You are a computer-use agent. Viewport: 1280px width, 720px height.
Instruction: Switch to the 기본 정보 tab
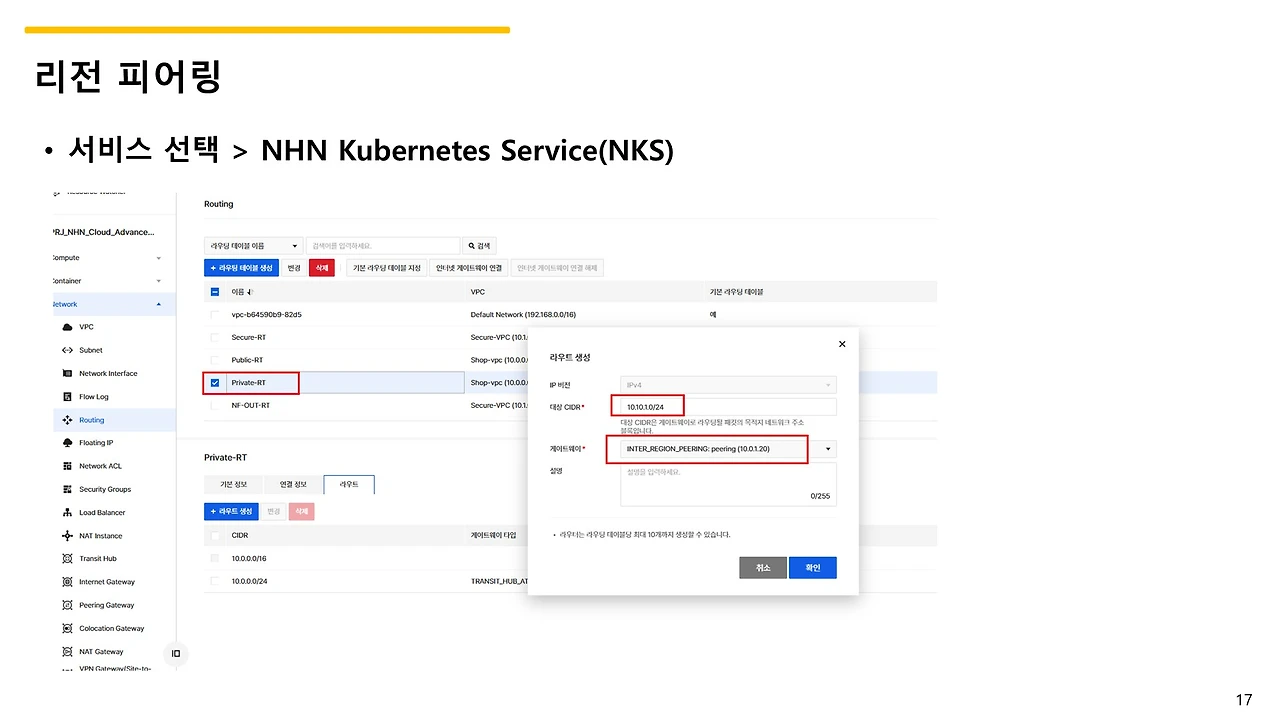pyautogui.click(x=233, y=485)
